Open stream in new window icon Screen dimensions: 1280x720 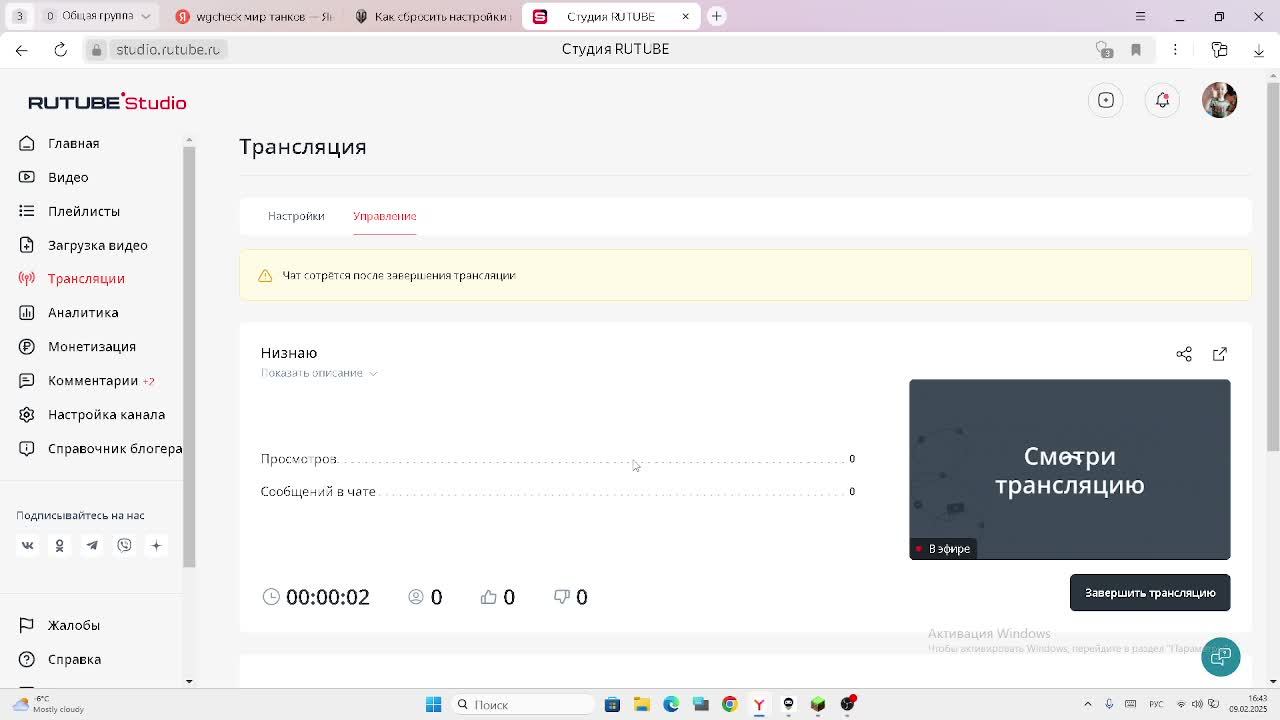pos(1220,354)
